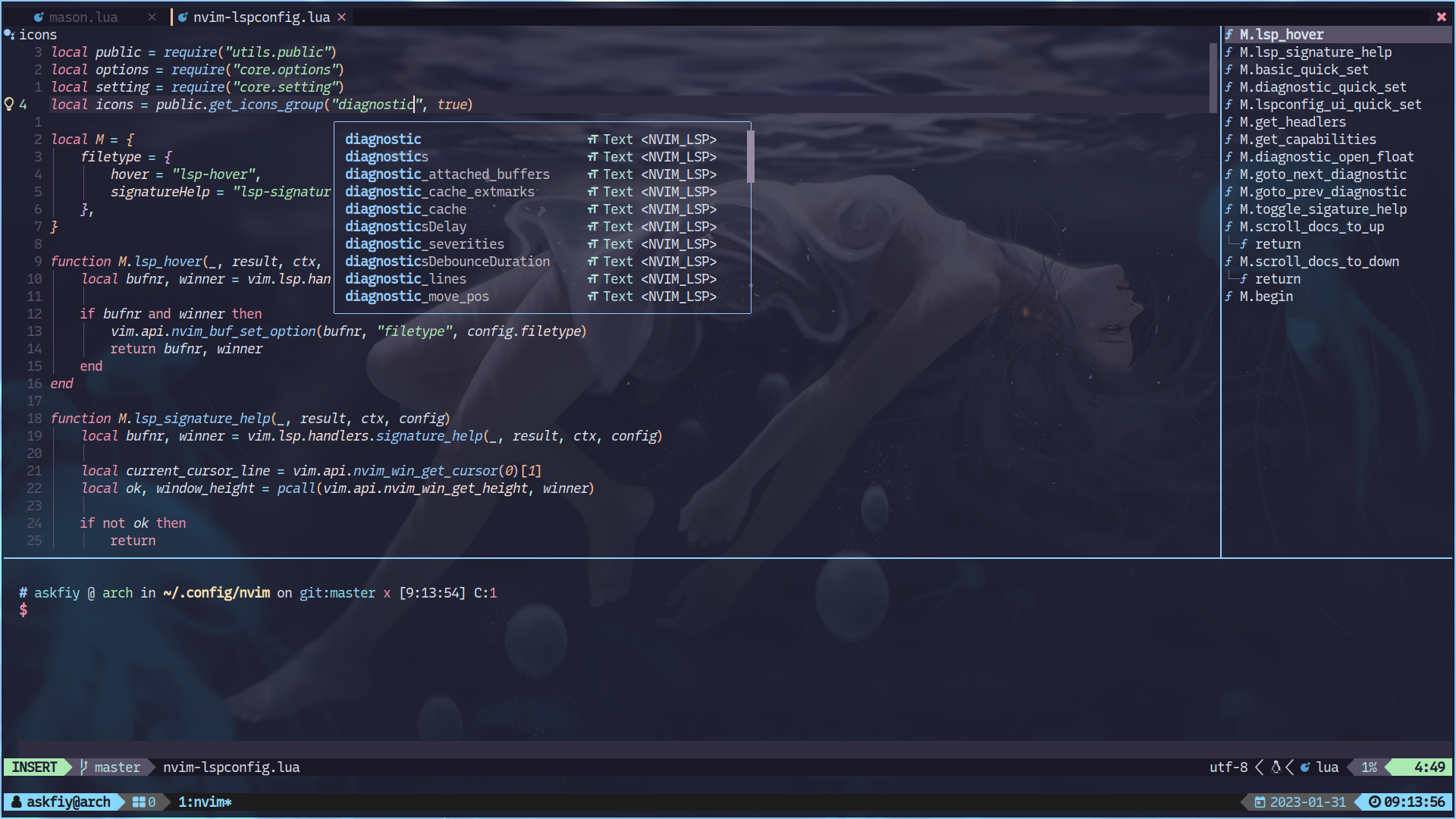
Task: Click the Linux penguin icon in statusline
Action: tap(1276, 767)
